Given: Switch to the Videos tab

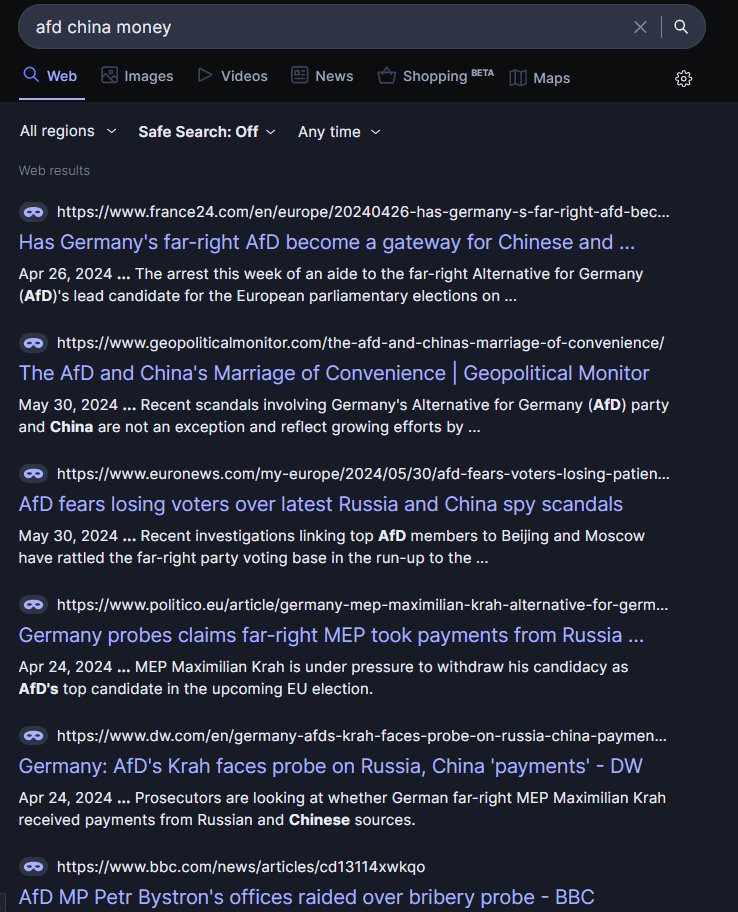Looking at the screenshot, I should pos(233,76).
